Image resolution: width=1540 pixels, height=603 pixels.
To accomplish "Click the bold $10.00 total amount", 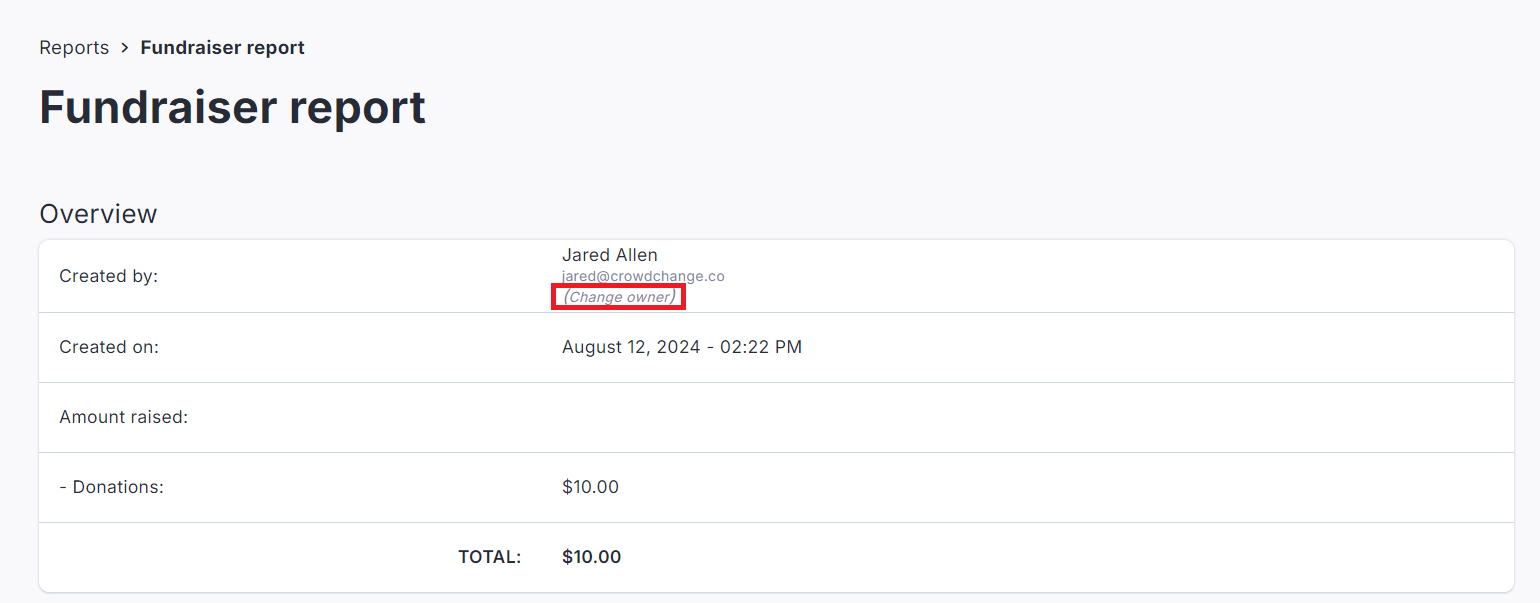I will pos(591,557).
